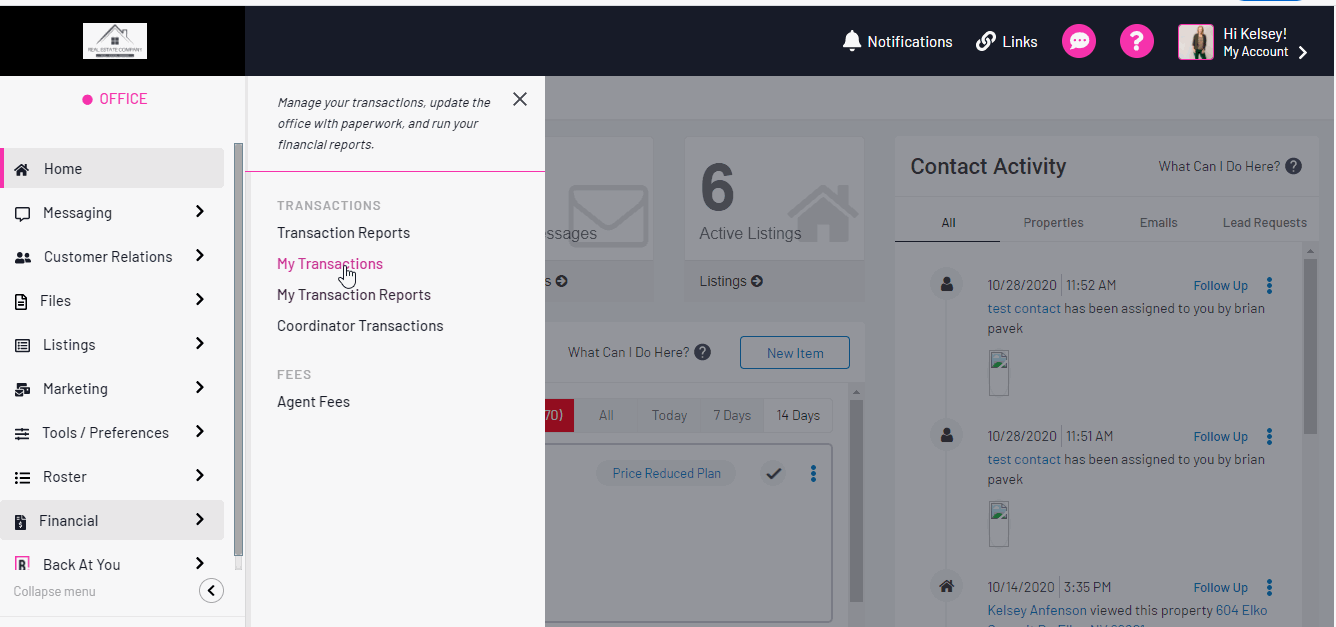This screenshot has height=627, width=1336.
Task: Click the Roster list icon
Action: pyautogui.click(x=22, y=477)
